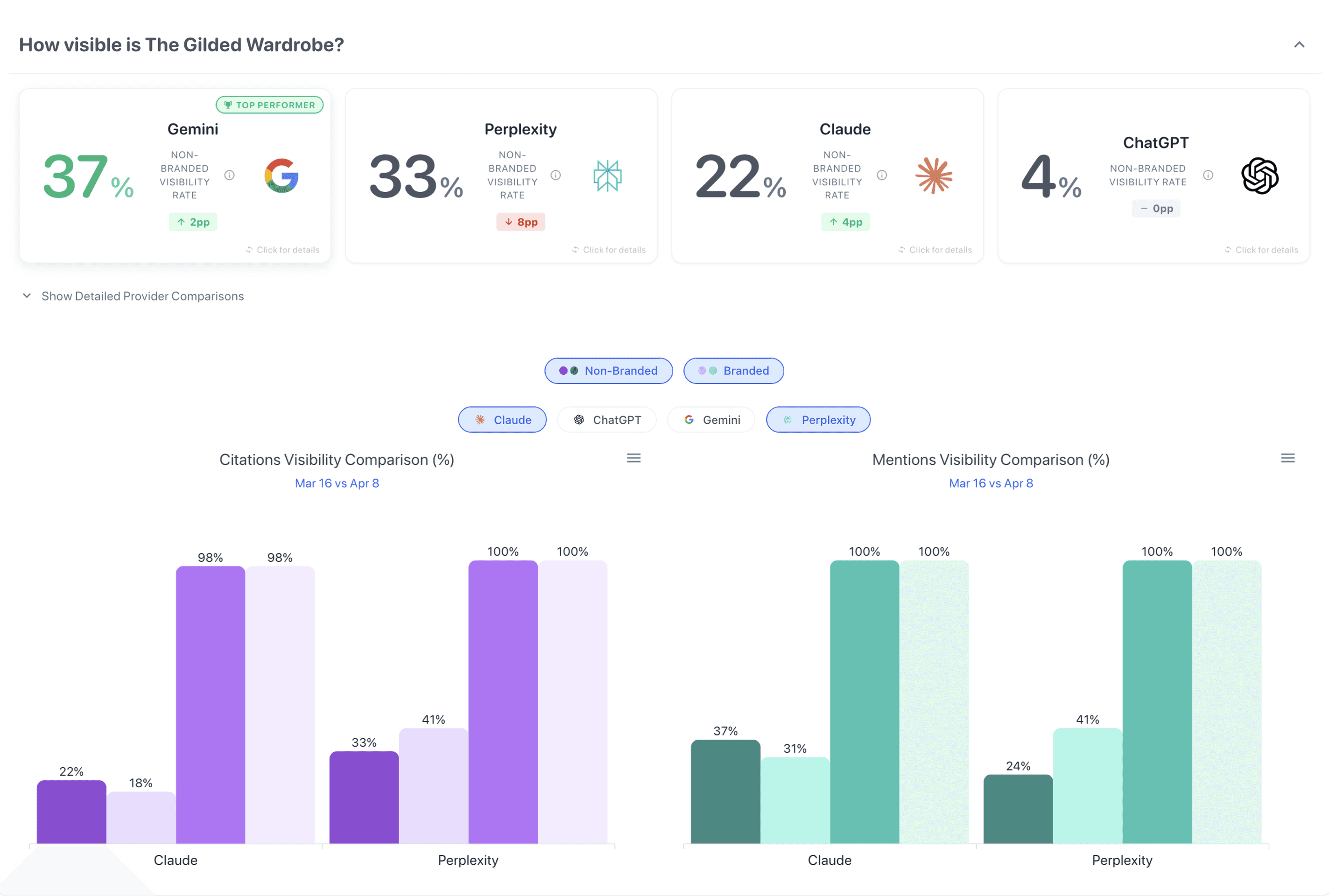Click the Claude starburst logo in card
The image size is (1329, 896).
[934, 175]
